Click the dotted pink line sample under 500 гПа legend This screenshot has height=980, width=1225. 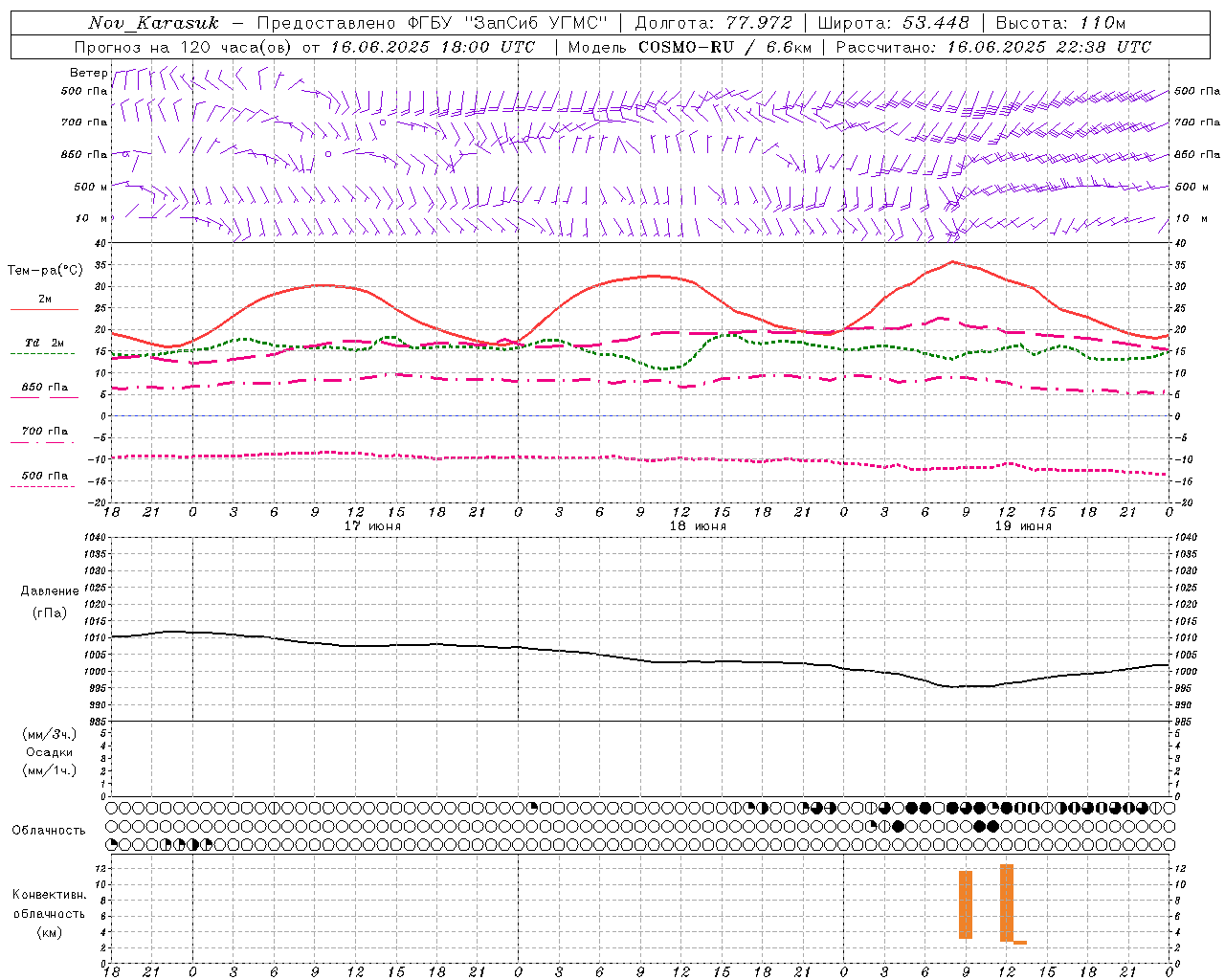(43, 487)
